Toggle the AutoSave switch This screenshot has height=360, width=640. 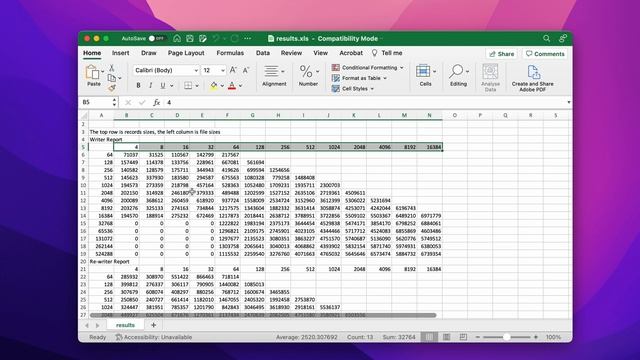click(x=156, y=38)
